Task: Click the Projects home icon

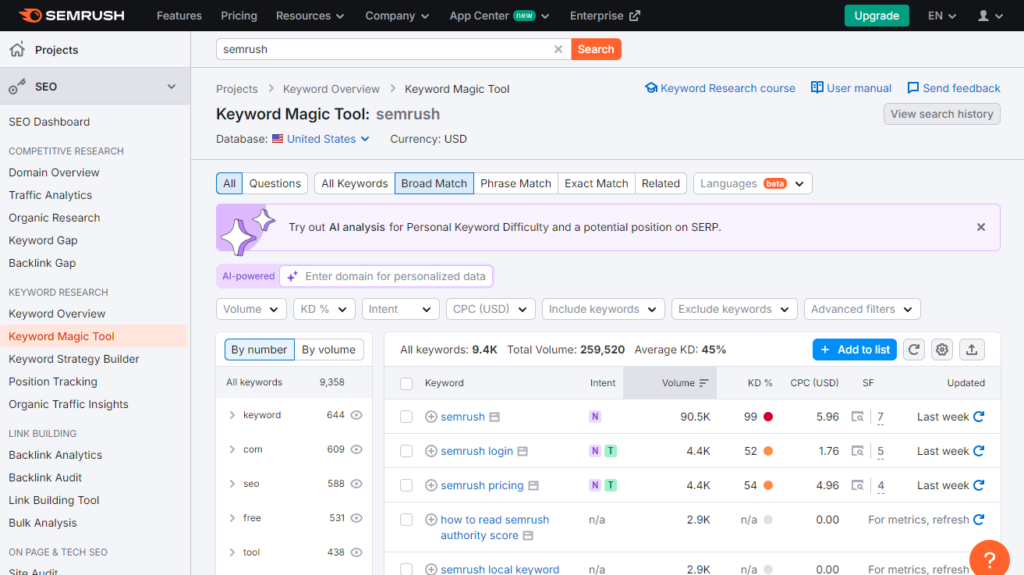Action: point(18,50)
